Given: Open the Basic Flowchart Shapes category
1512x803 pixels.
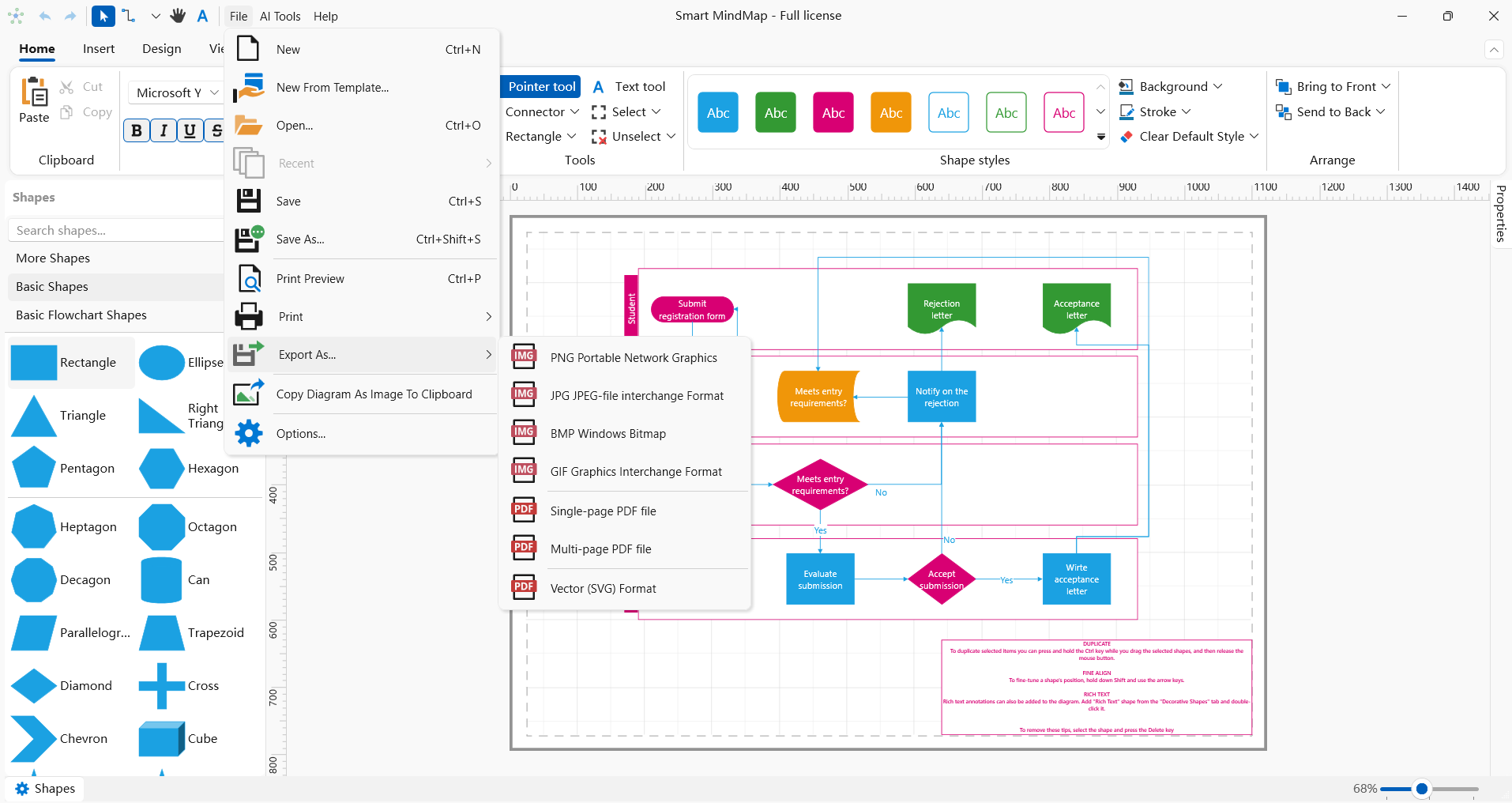Looking at the screenshot, I should [81, 315].
